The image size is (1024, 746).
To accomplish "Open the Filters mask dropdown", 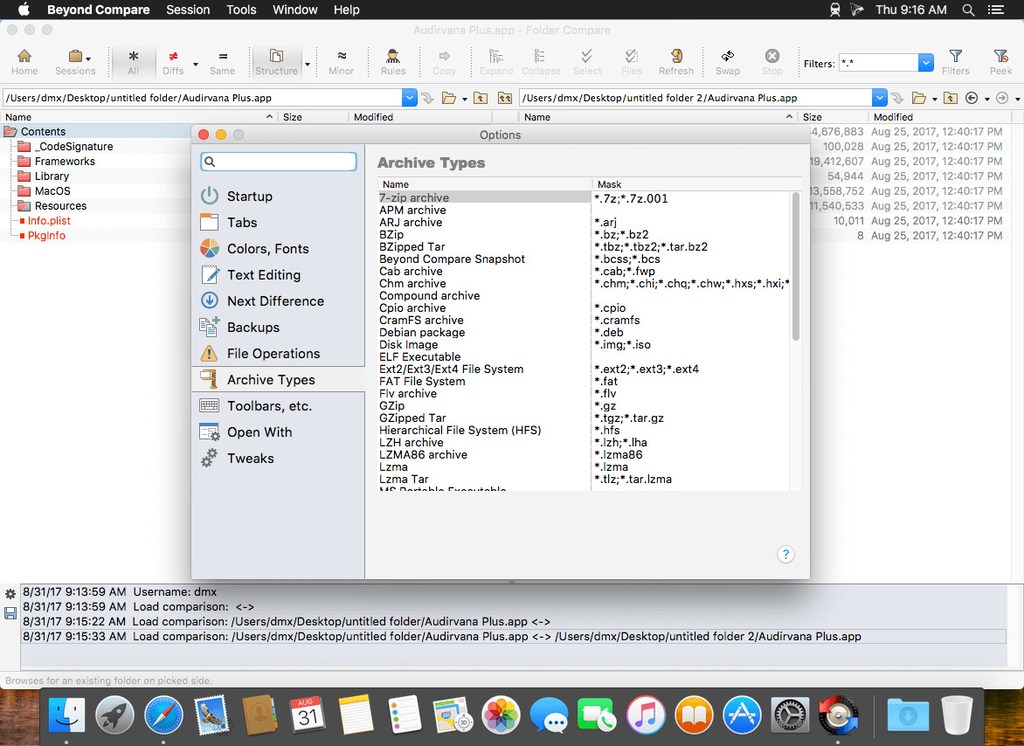I will click(925, 62).
